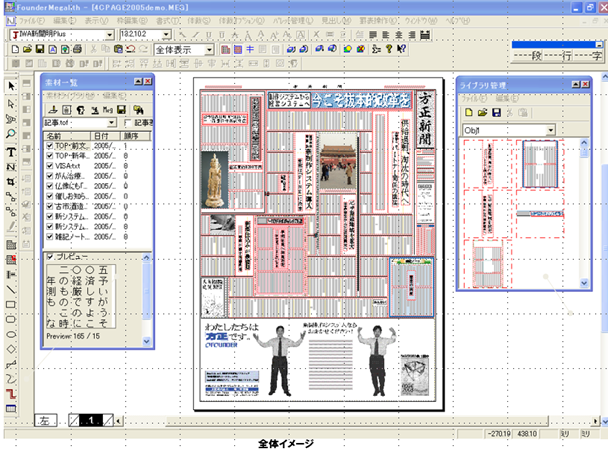Select the arrow selection tool
Viewport: 608px width, 449px height.
11,86
